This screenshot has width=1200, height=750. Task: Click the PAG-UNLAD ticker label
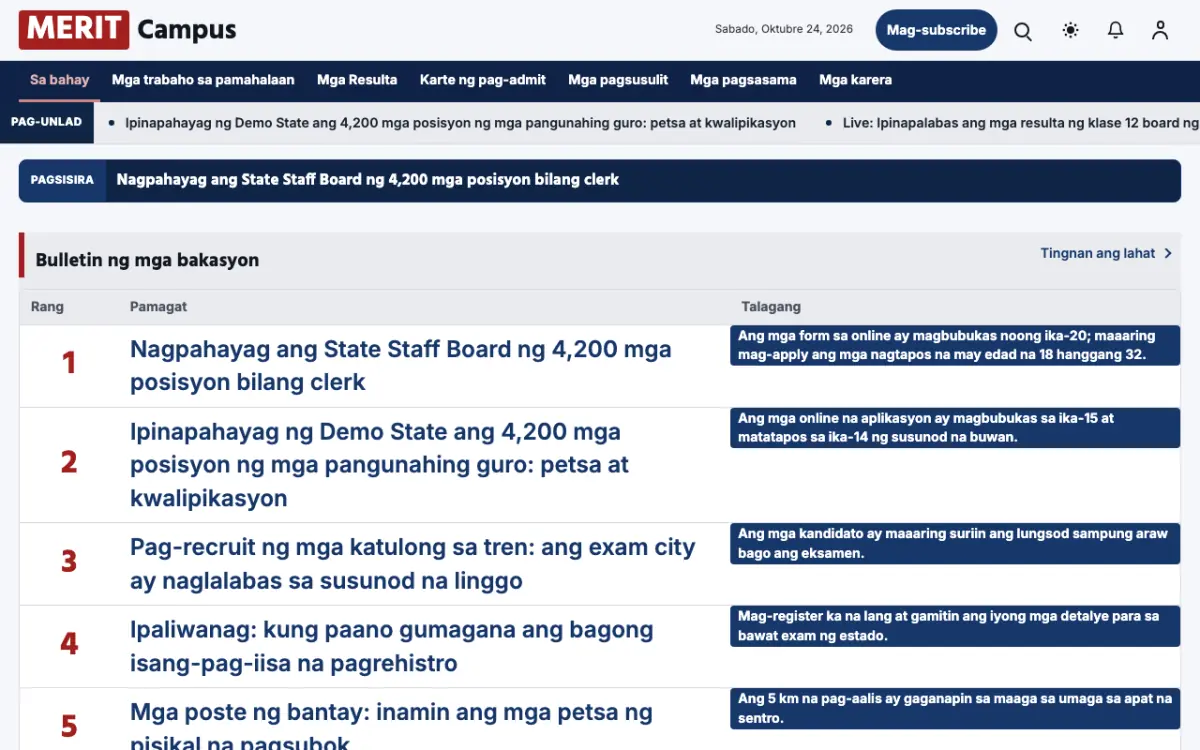tap(46, 122)
